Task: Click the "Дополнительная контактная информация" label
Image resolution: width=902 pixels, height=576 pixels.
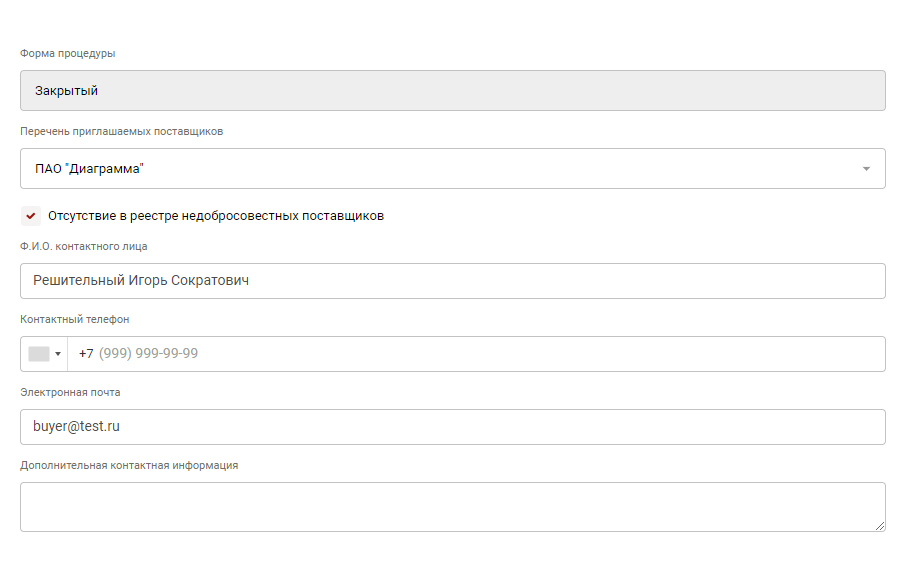Action: (x=129, y=465)
